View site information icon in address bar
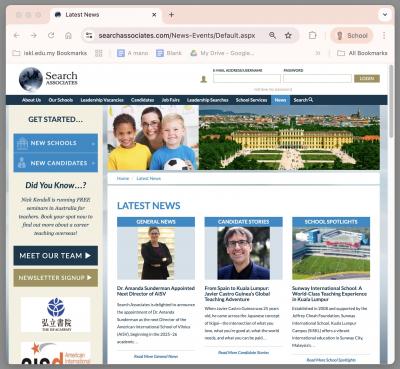 tap(89, 35)
